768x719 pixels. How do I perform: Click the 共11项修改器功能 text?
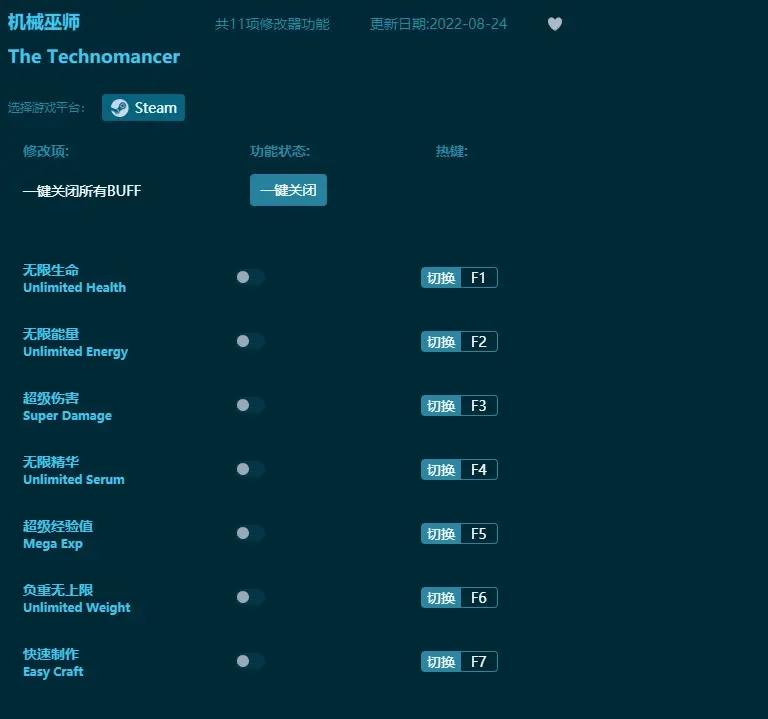pyautogui.click(x=272, y=24)
